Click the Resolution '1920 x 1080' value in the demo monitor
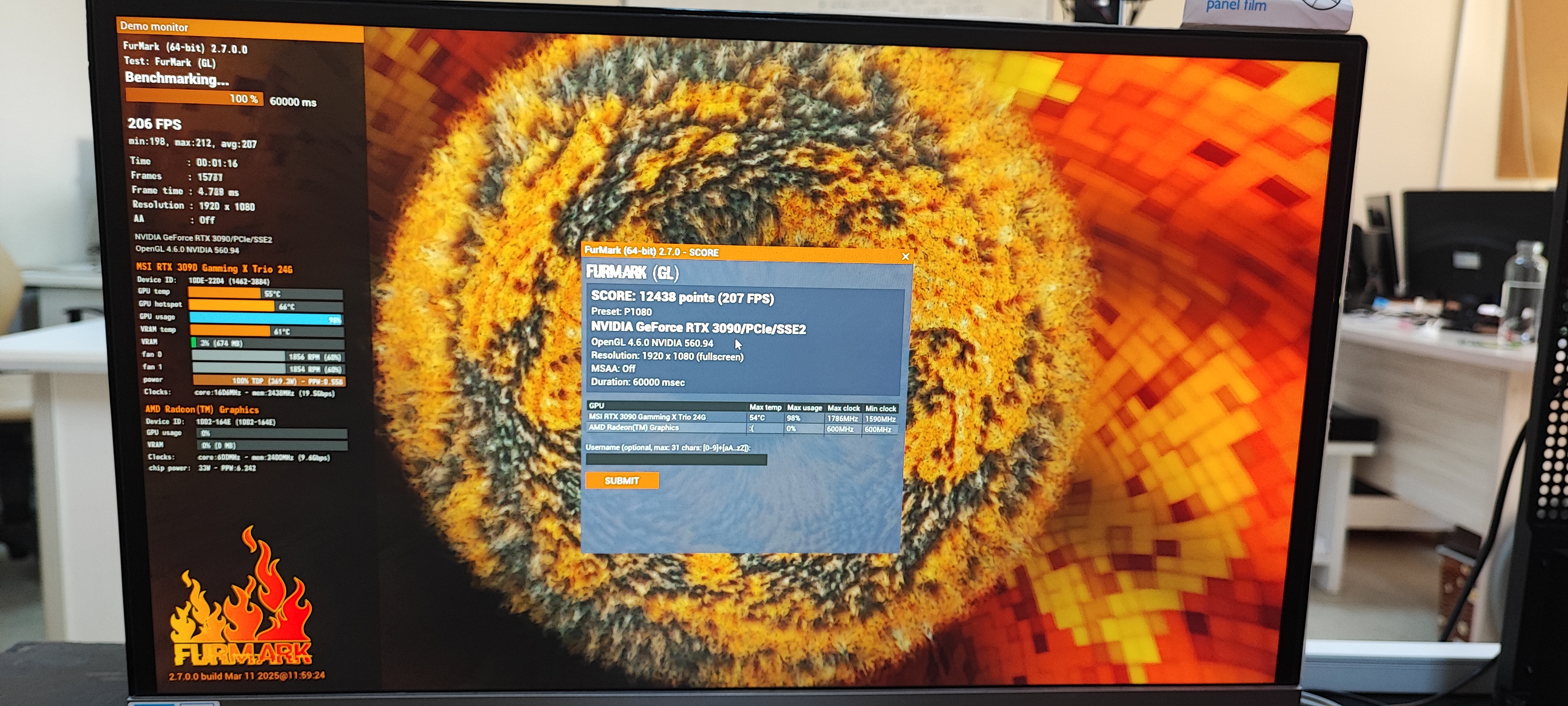The height and width of the screenshot is (706, 1568). tap(227, 206)
